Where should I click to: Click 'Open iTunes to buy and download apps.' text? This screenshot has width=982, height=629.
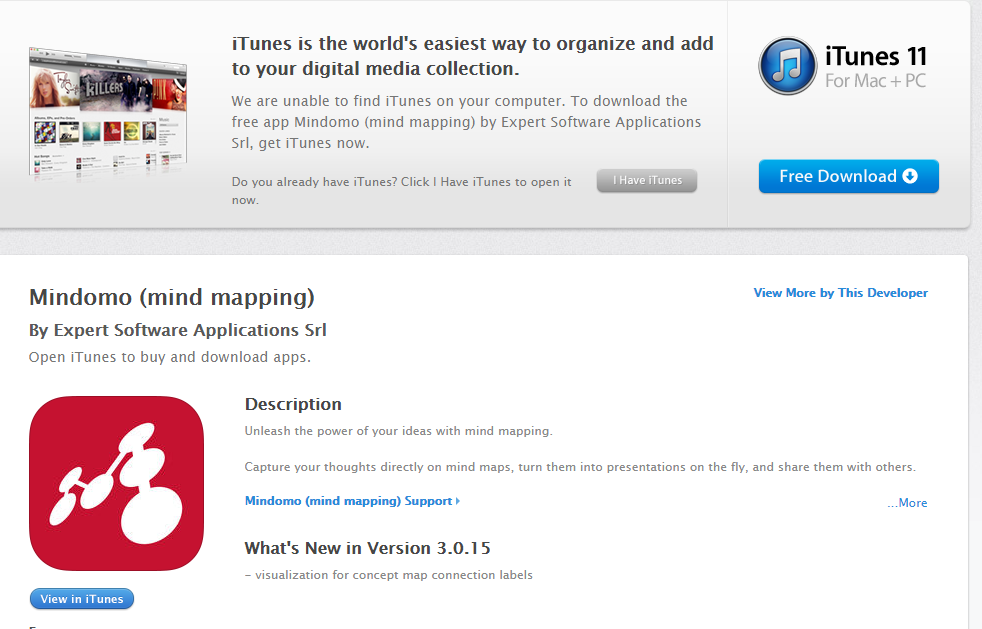click(170, 357)
